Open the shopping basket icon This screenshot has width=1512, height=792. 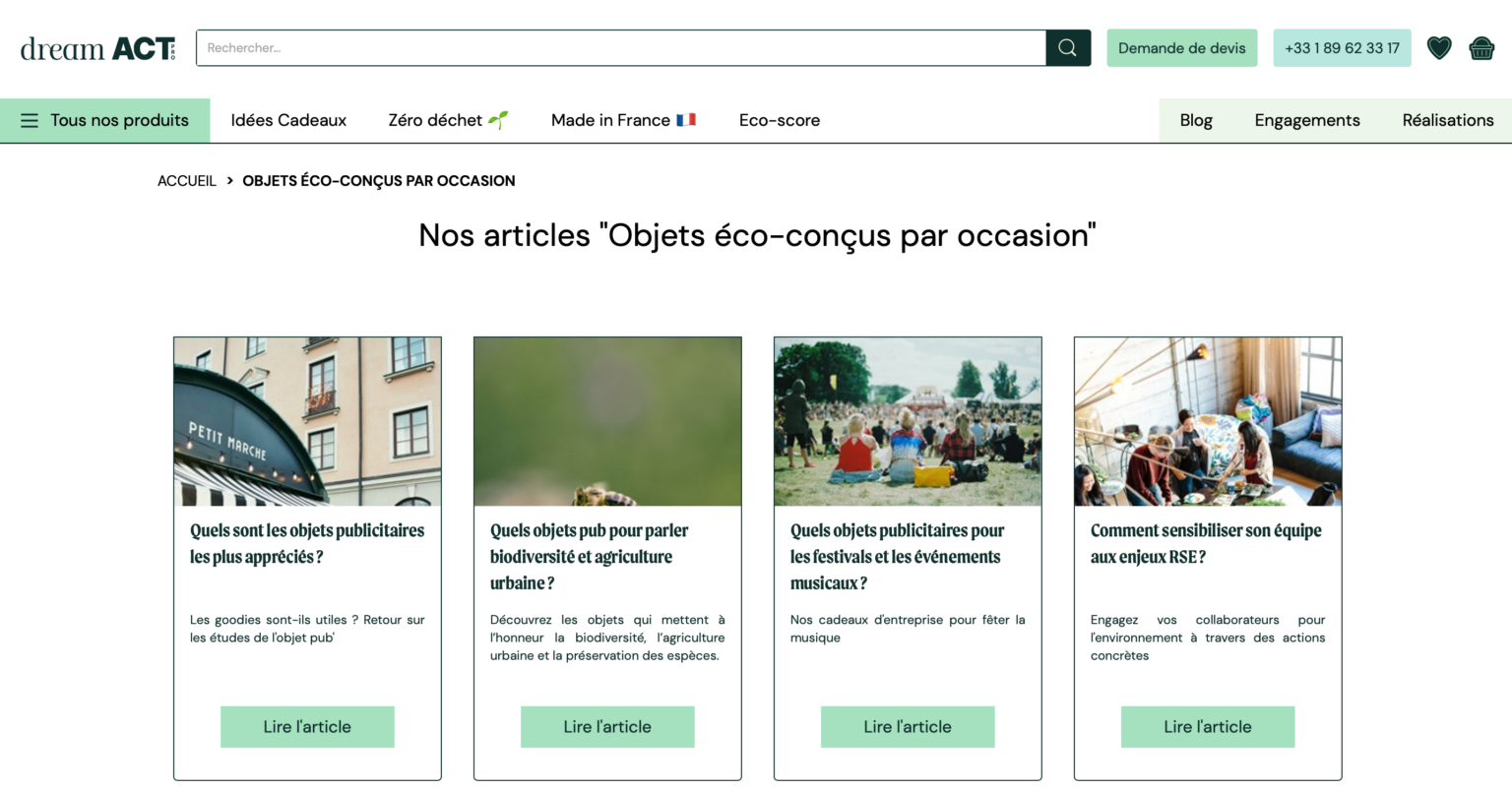tap(1481, 47)
